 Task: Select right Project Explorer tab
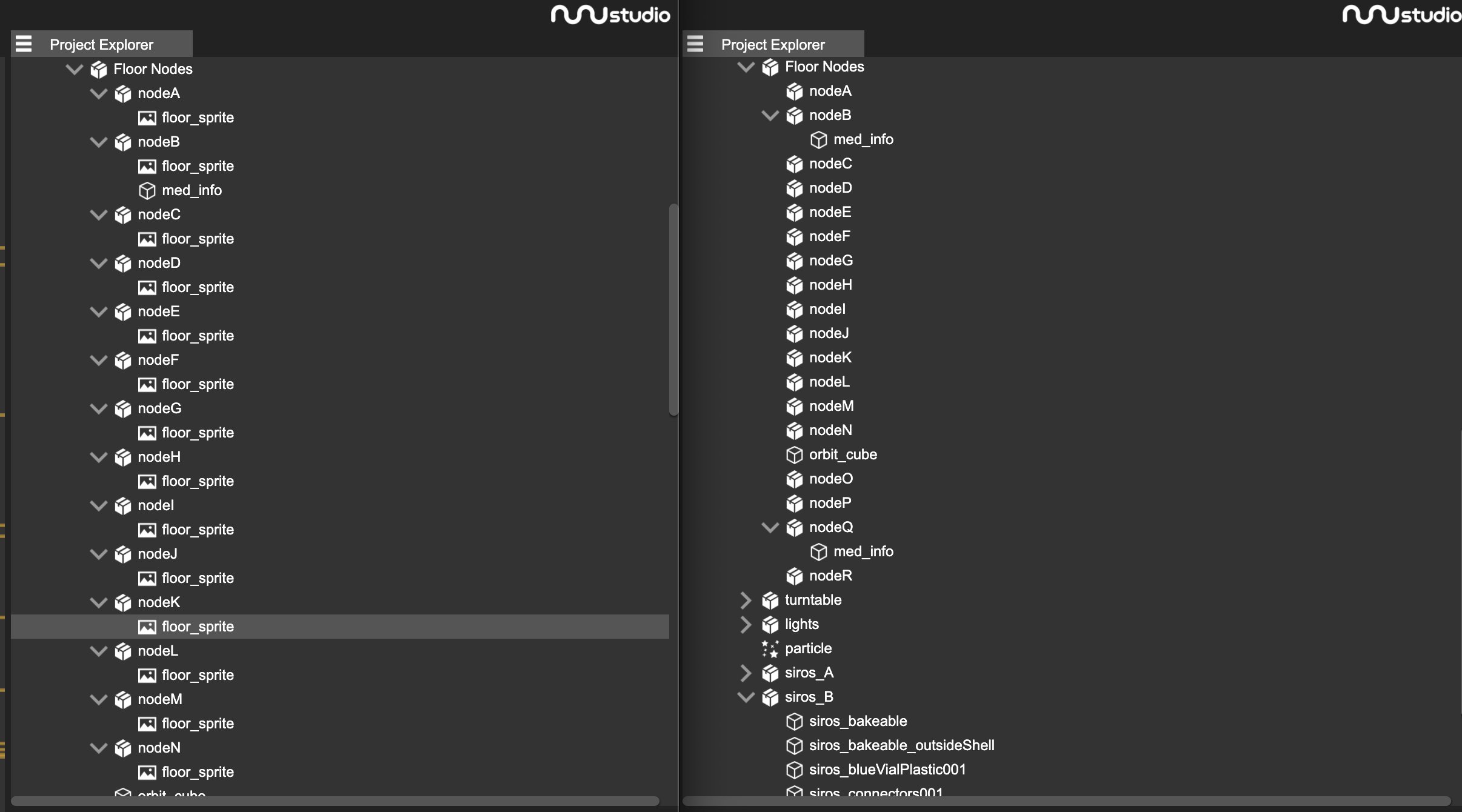773,45
